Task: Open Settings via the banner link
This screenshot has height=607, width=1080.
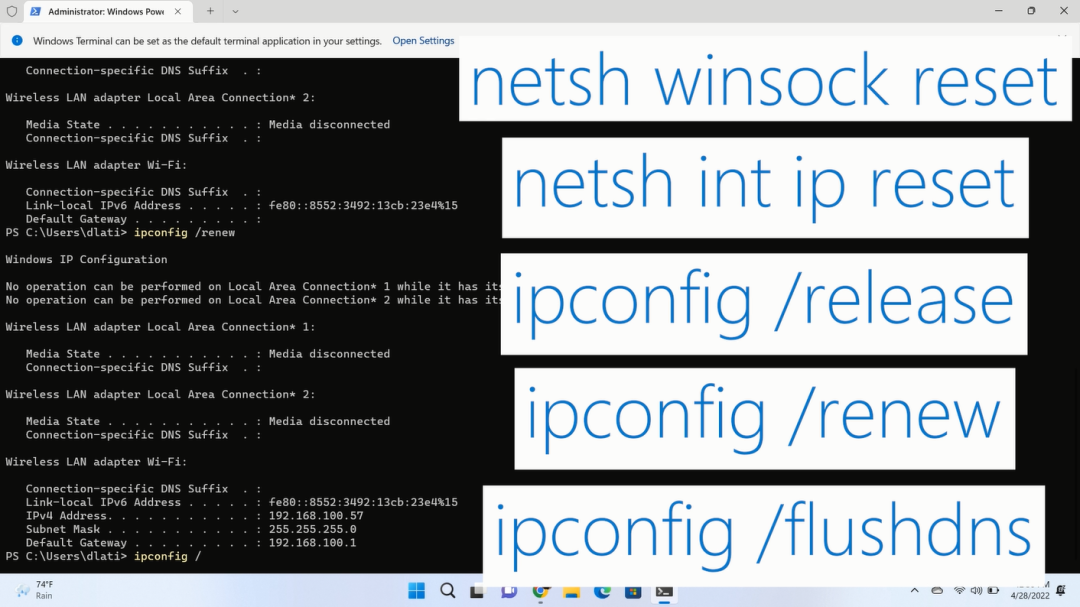Action: [423, 41]
